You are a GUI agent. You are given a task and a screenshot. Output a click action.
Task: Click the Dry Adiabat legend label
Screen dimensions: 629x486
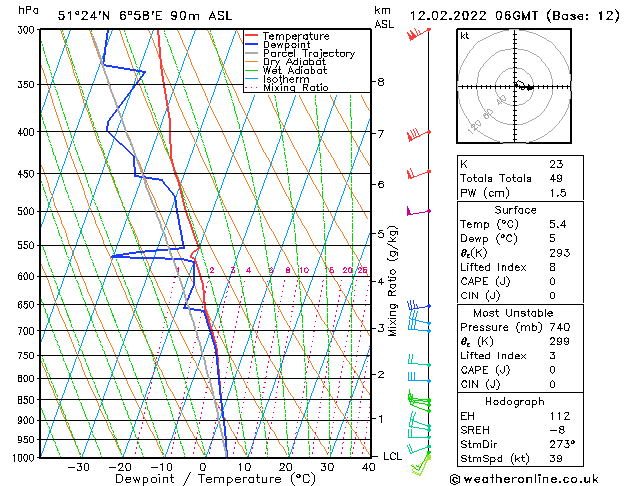(x=294, y=62)
